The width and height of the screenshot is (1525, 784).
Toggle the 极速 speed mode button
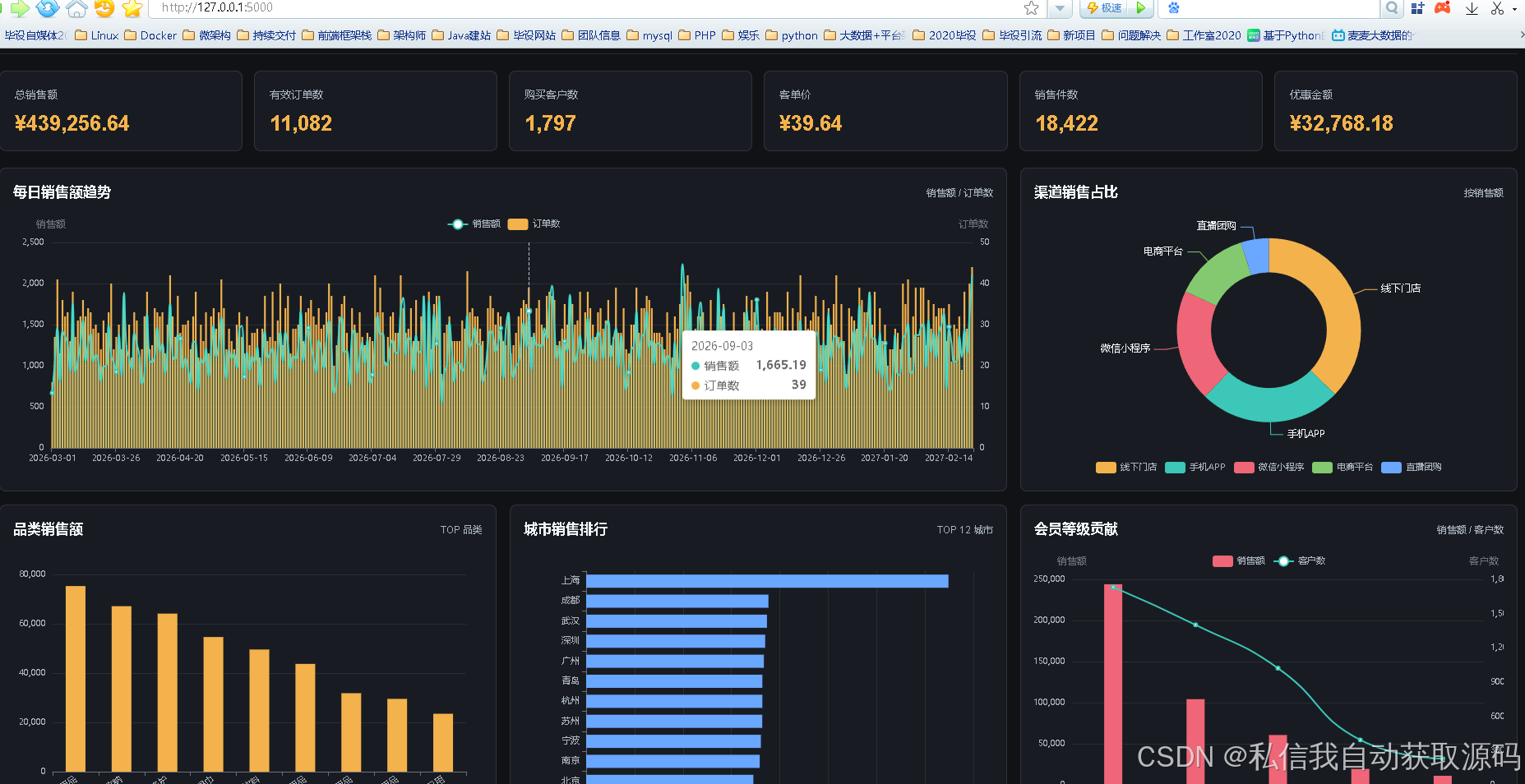pyautogui.click(x=1103, y=8)
